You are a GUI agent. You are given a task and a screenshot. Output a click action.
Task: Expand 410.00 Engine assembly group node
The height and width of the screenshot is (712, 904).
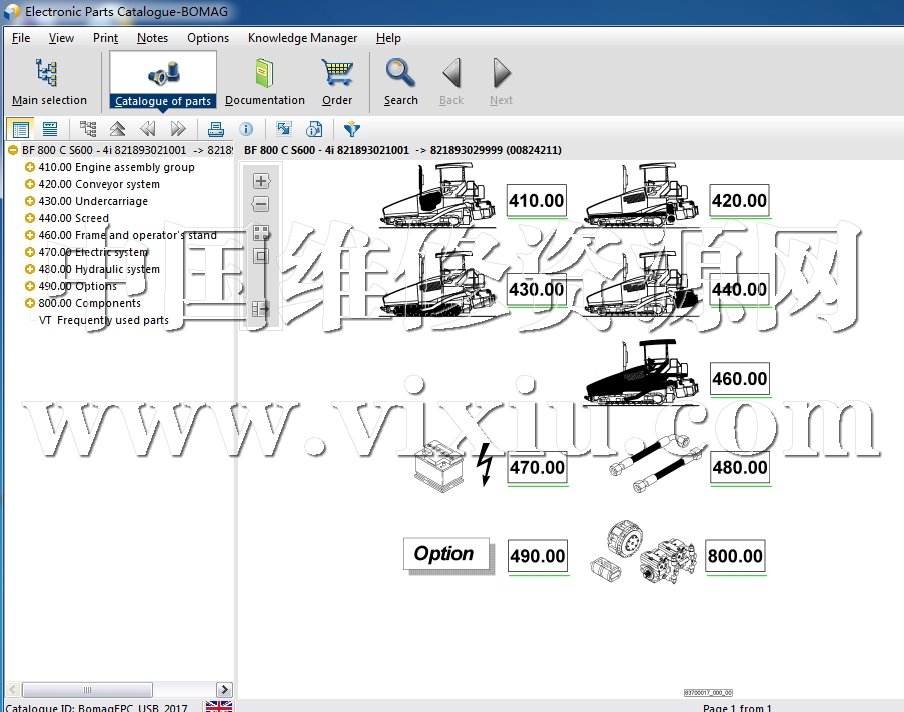click(x=30, y=168)
